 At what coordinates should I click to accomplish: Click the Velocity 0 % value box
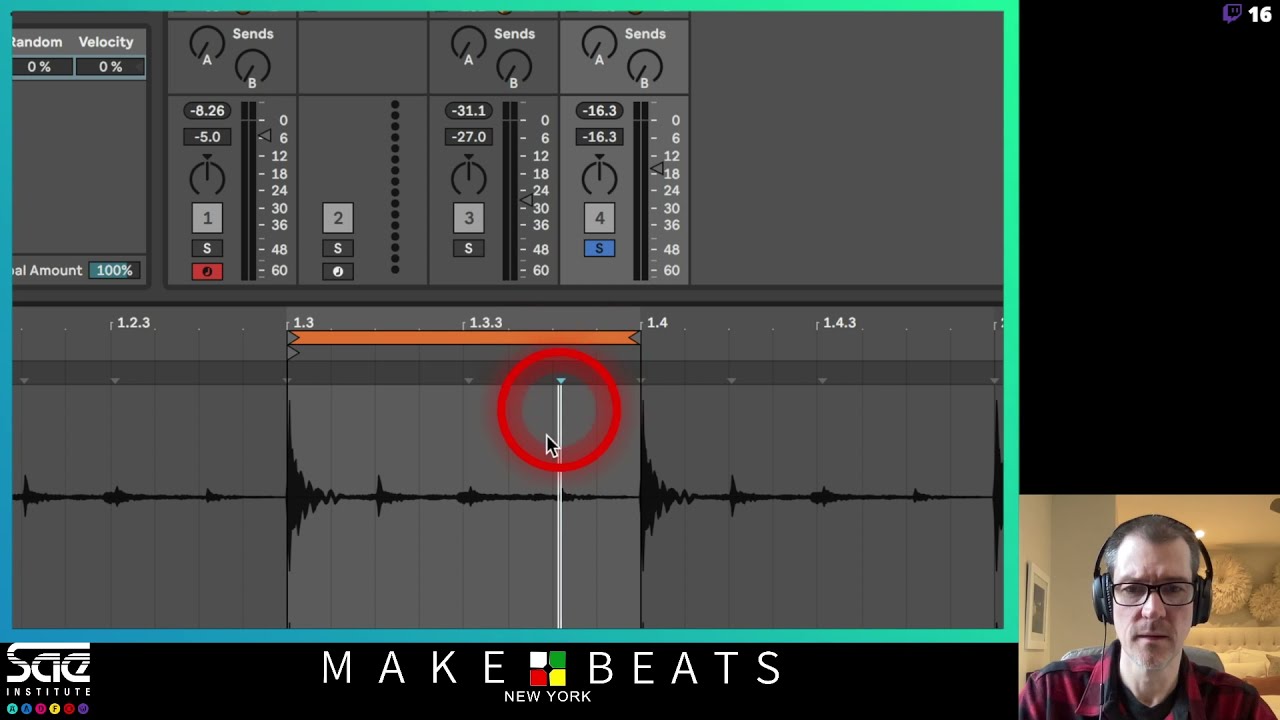tap(110, 67)
